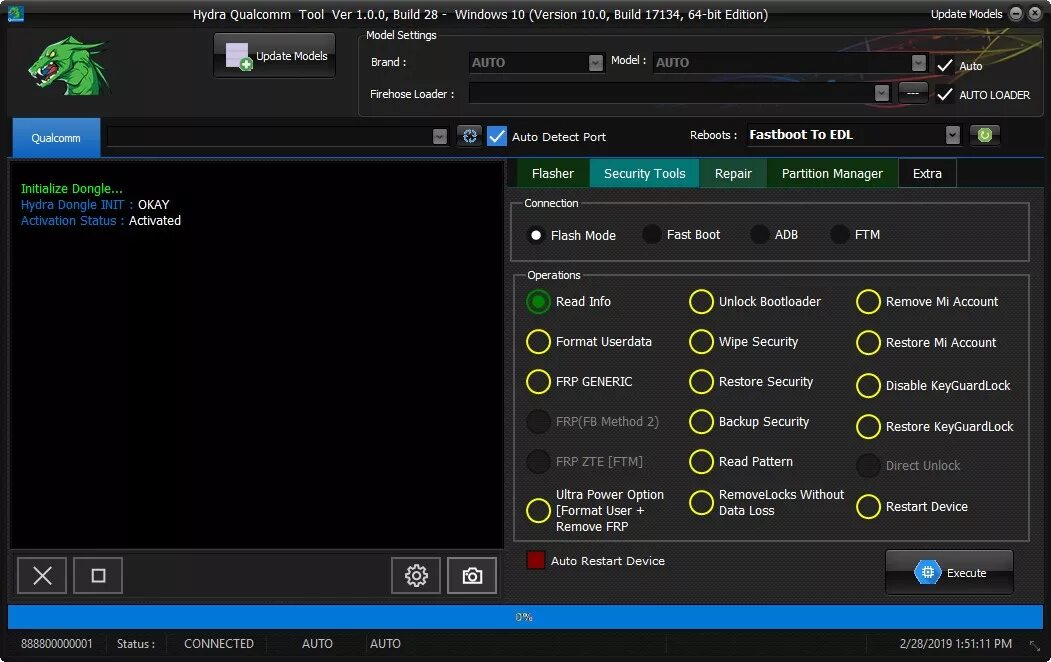The width and height of the screenshot is (1051, 662).
Task: Click the X clear log icon
Action: [42, 576]
